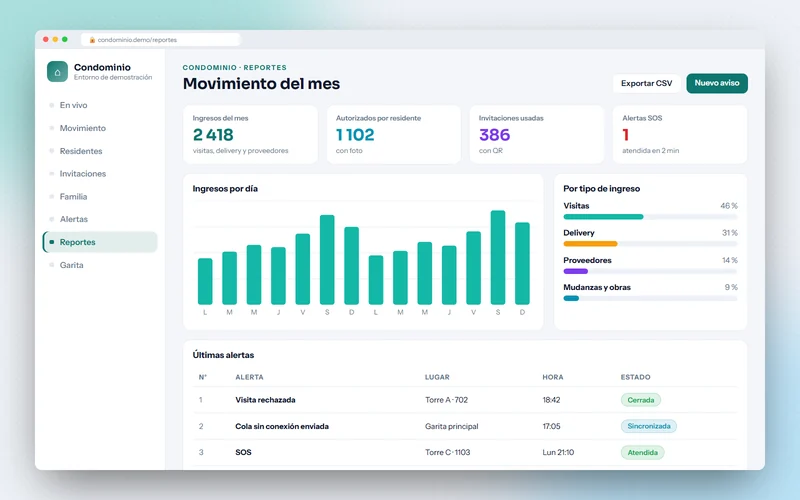The image size is (800, 500).
Task: Click the tallest chart bar above S
Action: (x=498, y=258)
